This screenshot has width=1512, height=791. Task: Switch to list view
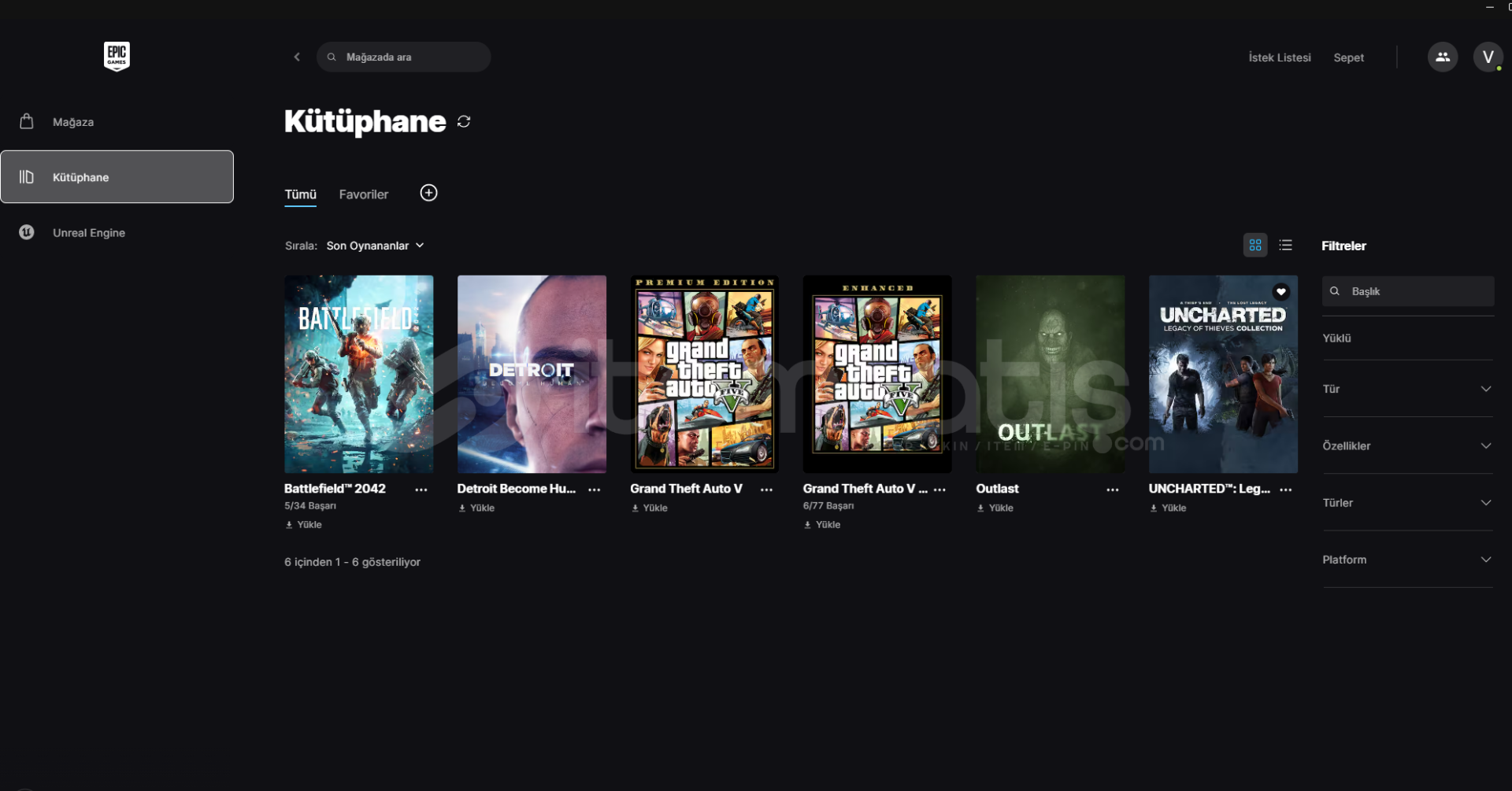[x=1286, y=245]
